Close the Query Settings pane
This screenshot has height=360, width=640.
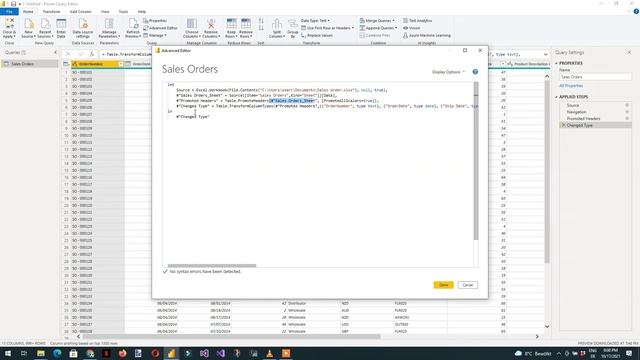coord(629,52)
